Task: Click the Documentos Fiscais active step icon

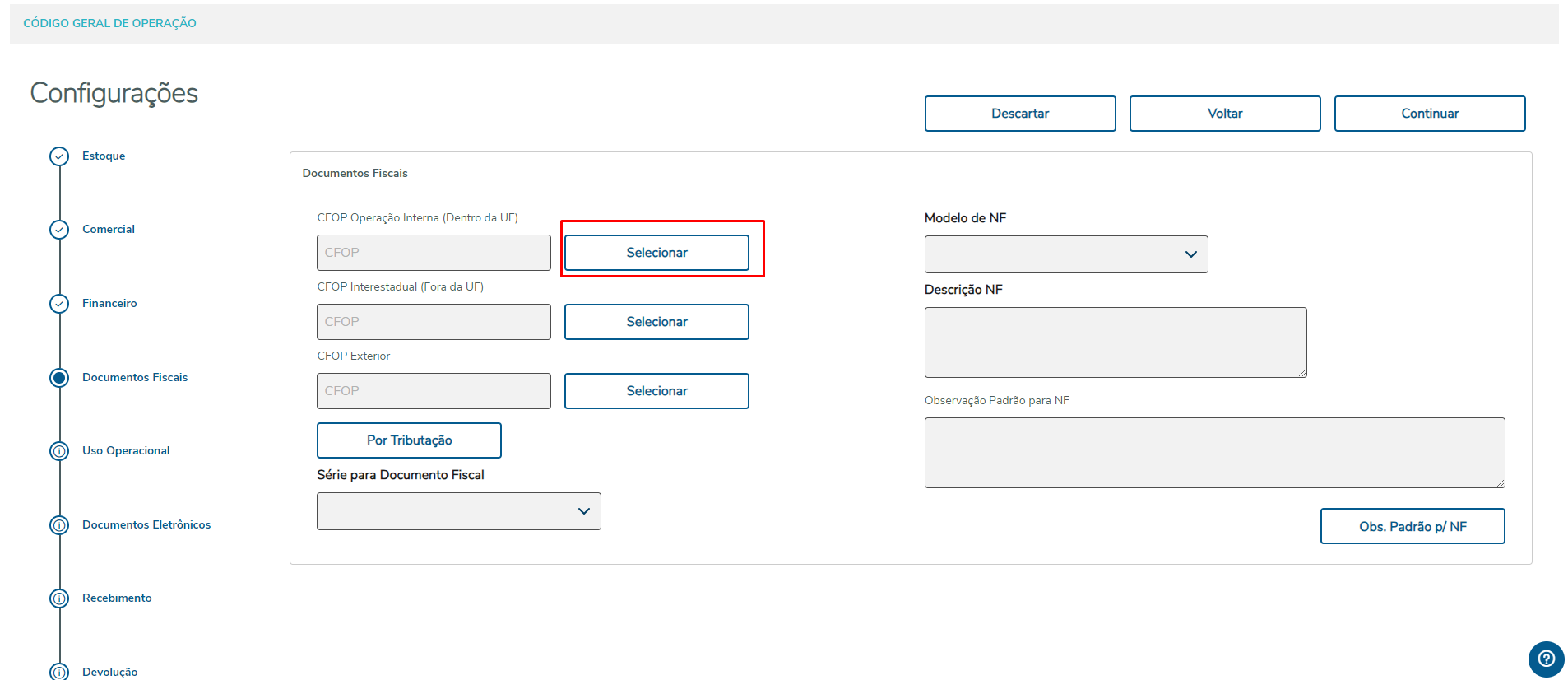Action: click(59, 378)
